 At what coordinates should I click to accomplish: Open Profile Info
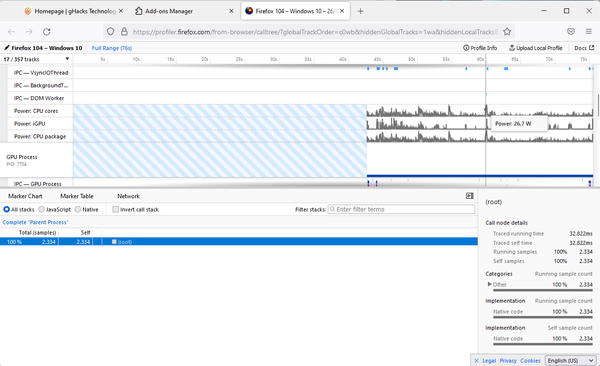pyautogui.click(x=480, y=48)
